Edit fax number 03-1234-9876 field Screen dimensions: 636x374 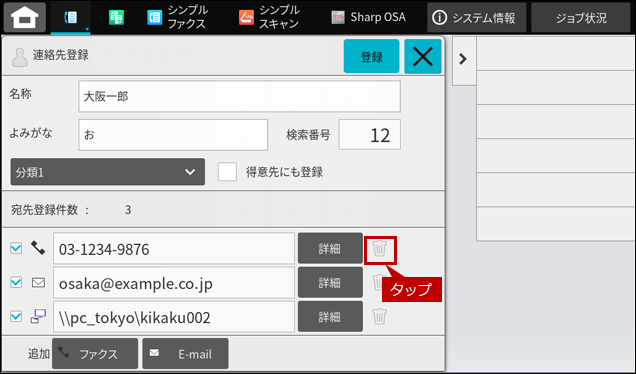174,249
